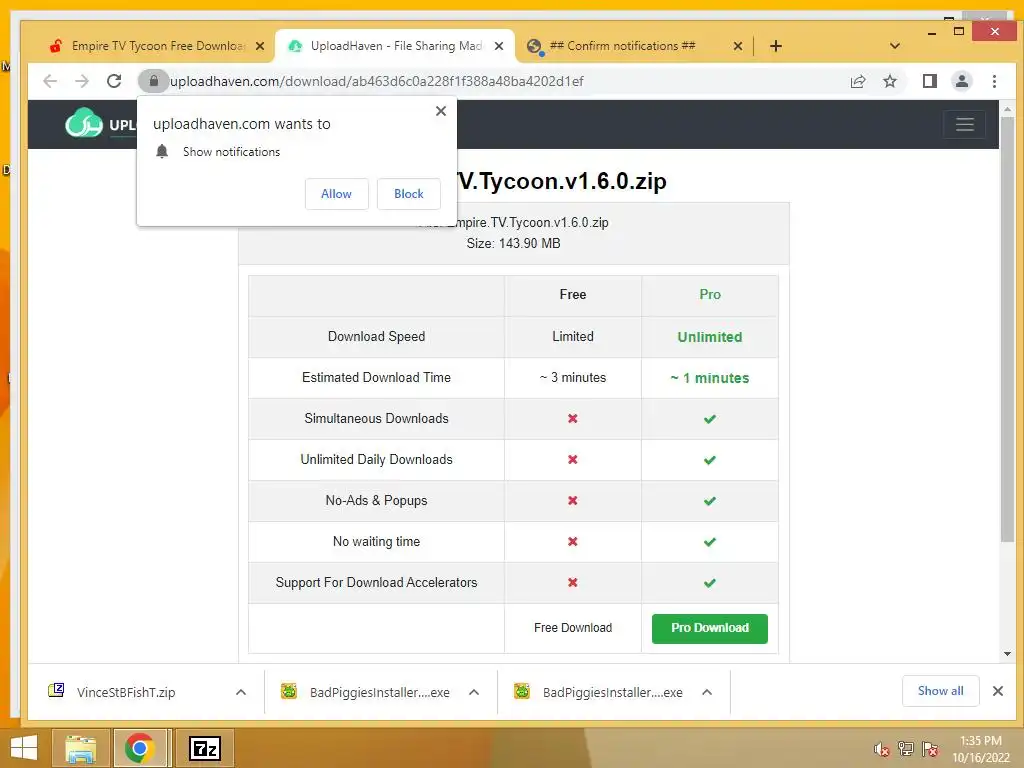Click the scrollbar up arrow
The width and height of the screenshot is (1024, 768).
pos(1007,110)
